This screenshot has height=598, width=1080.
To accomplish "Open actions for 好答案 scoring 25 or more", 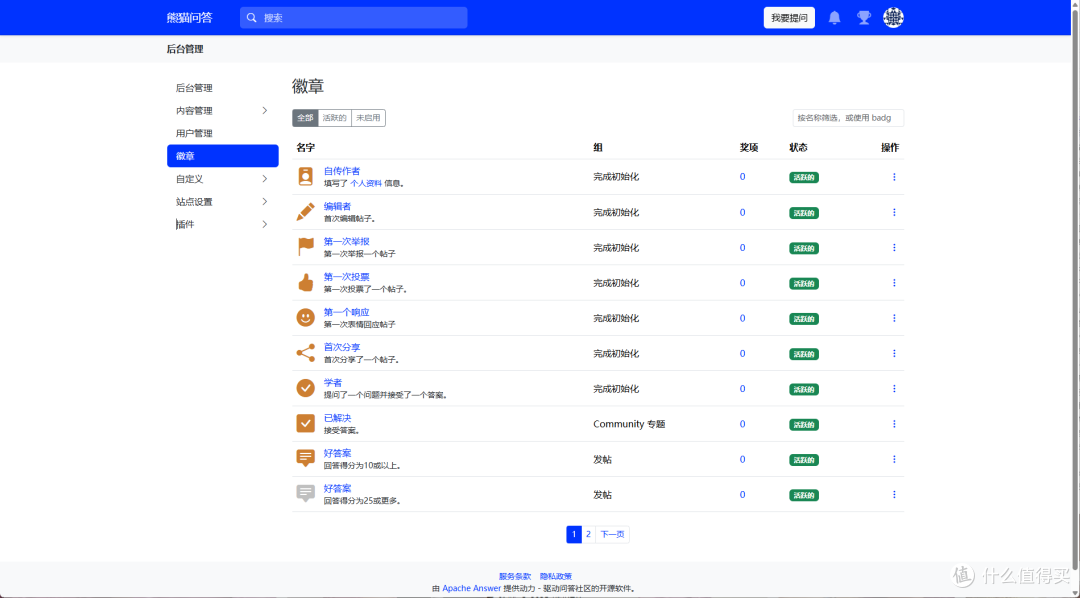I will (894, 495).
